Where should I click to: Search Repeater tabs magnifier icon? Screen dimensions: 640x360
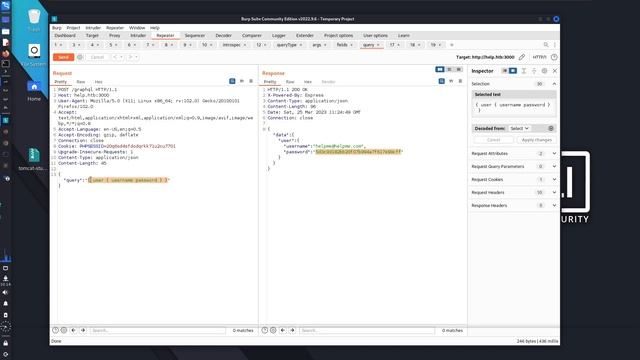point(546,45)
